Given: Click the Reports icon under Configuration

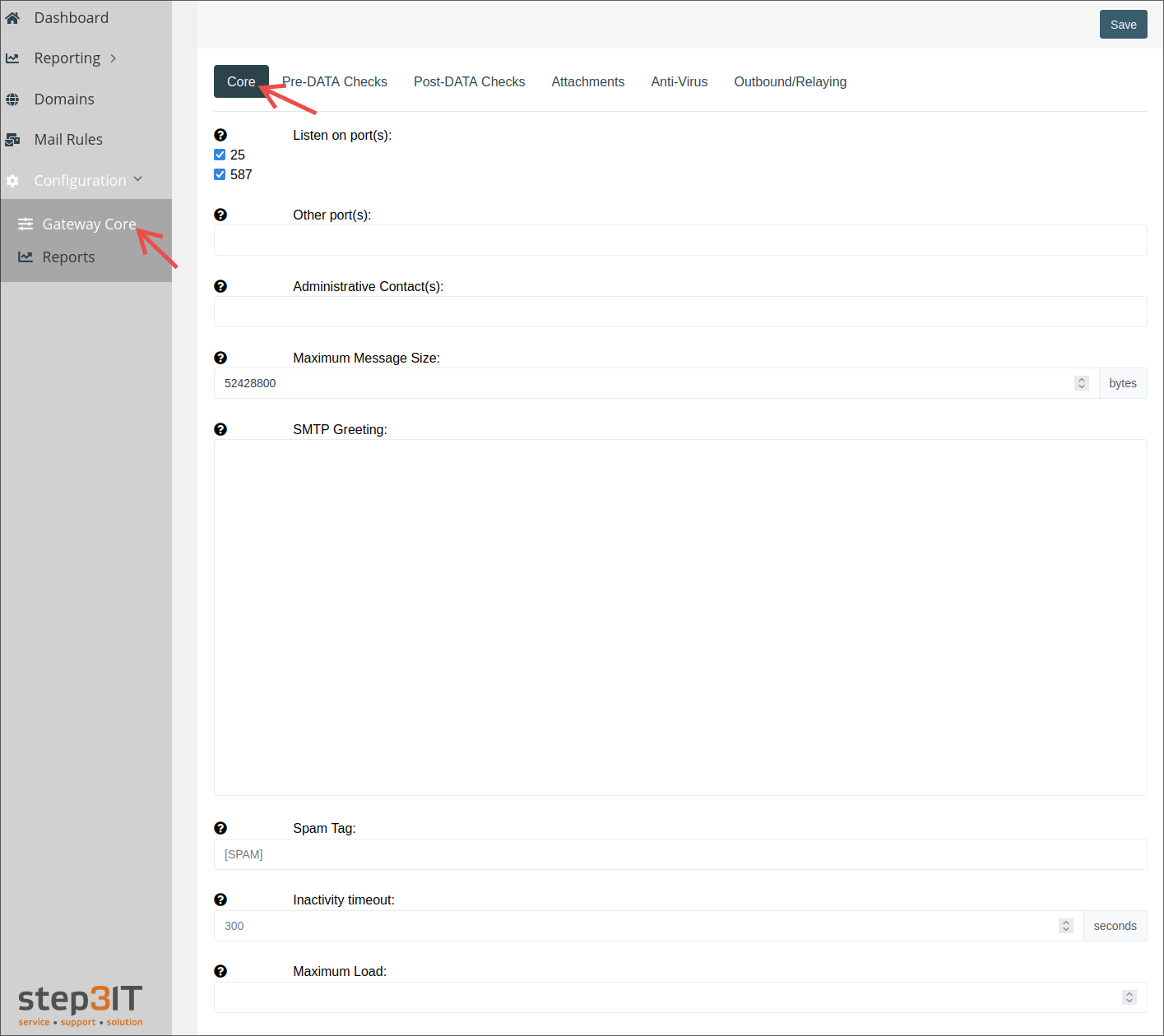Looking at the screenshot, I should click(x=24, y=257).
